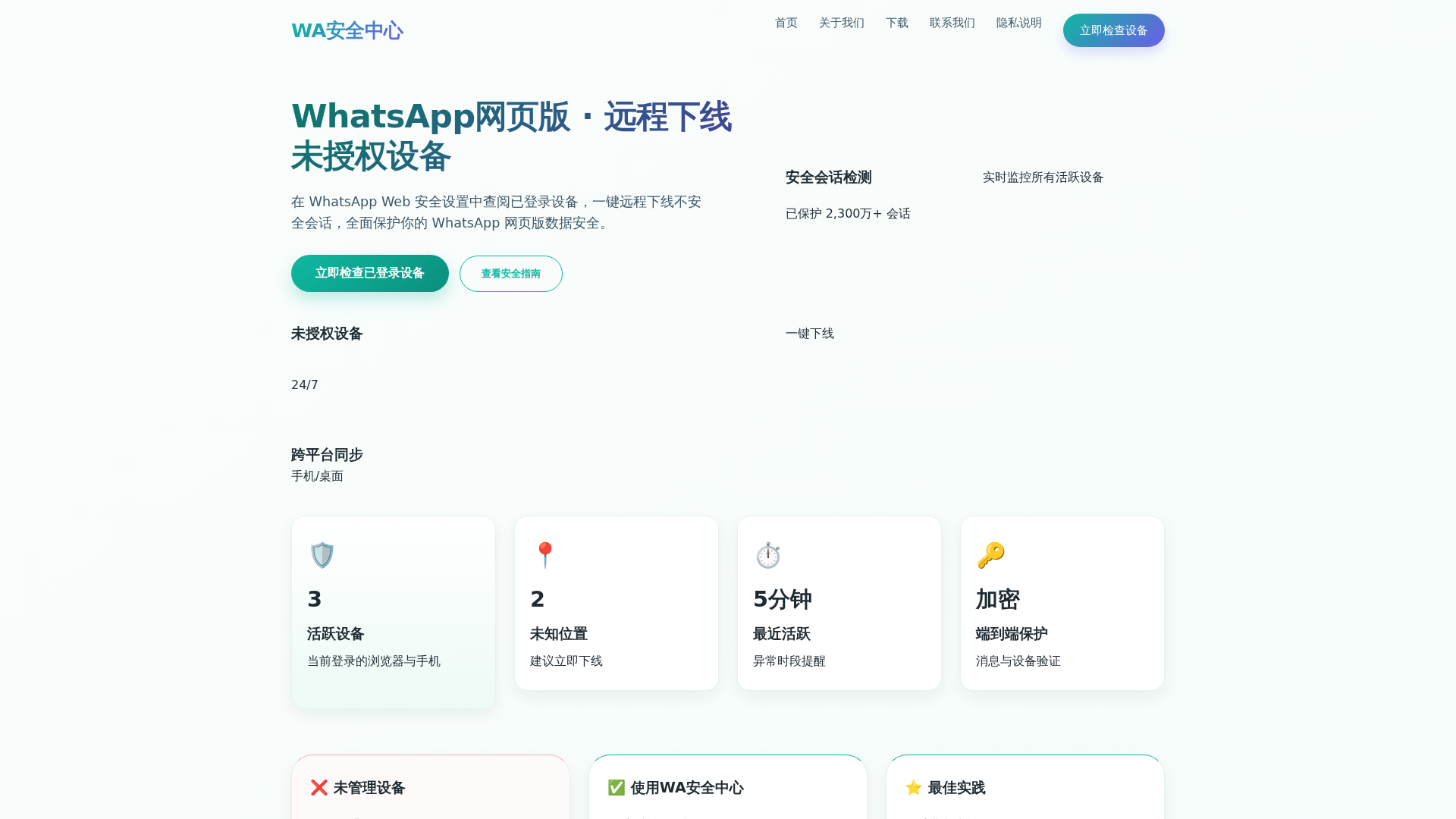Click the 立即检查设备 header button
The image size is (1456, 819).
pyautogui.click(x=1114, y=30)
